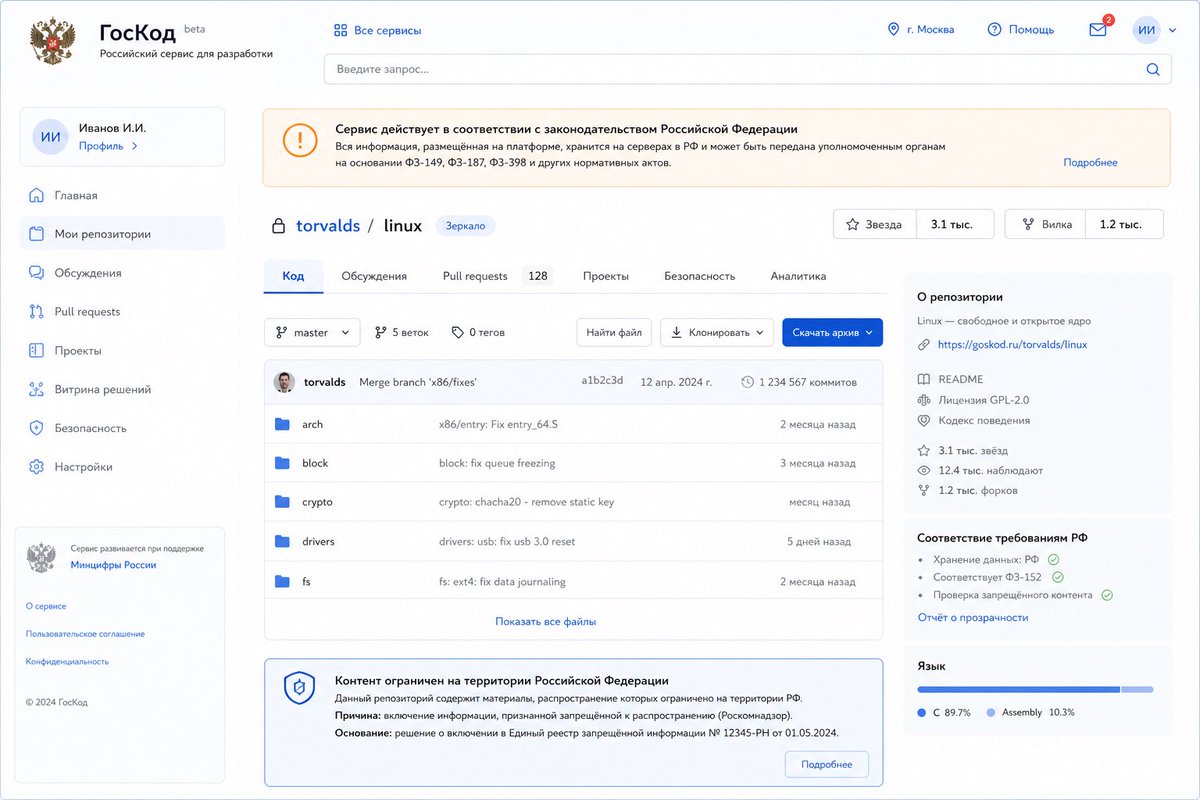Open the user account dropdown chevron
The image size is (1200, 800).
point(1173,30)
